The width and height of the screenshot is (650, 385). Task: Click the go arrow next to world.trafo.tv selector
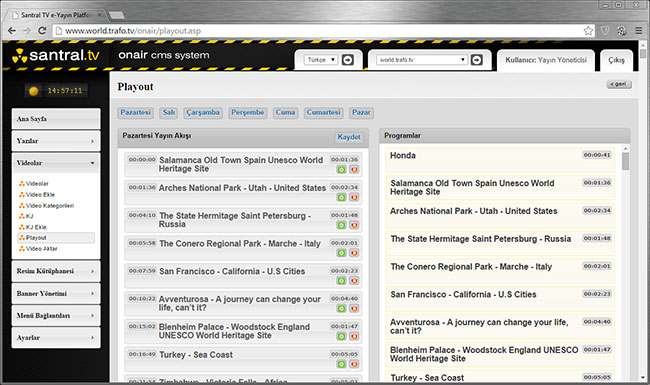pyautogui.click(x=477, y=60)
